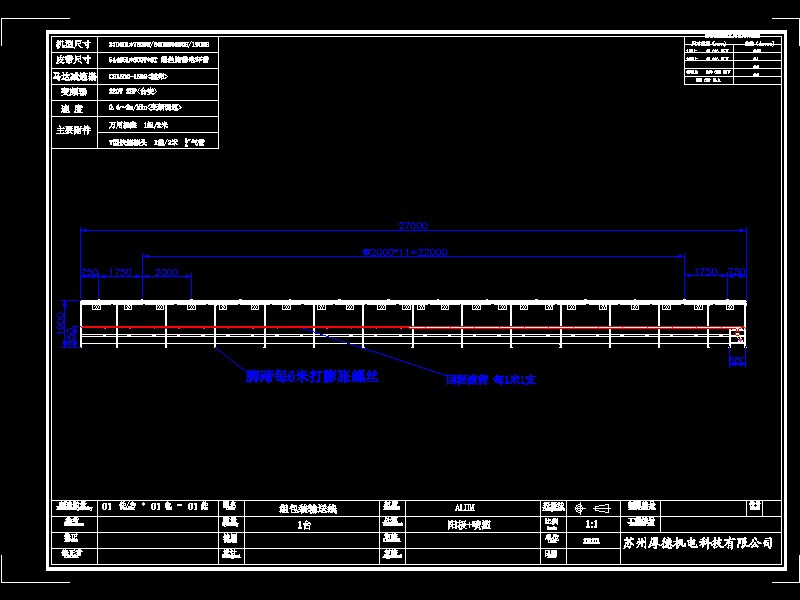The image size is (800, 600).
Task: Select company name 苏州厚德机电科技有限公司
Action: 697,542
